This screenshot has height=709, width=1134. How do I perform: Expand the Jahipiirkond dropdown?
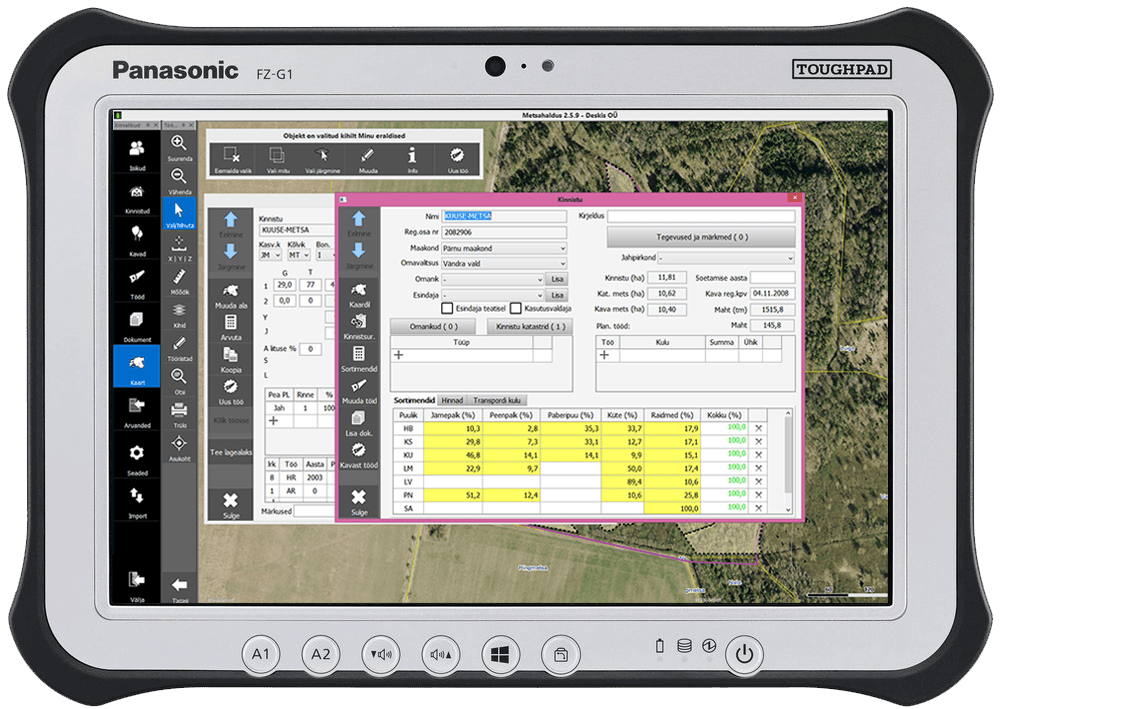tap(733, 258)
